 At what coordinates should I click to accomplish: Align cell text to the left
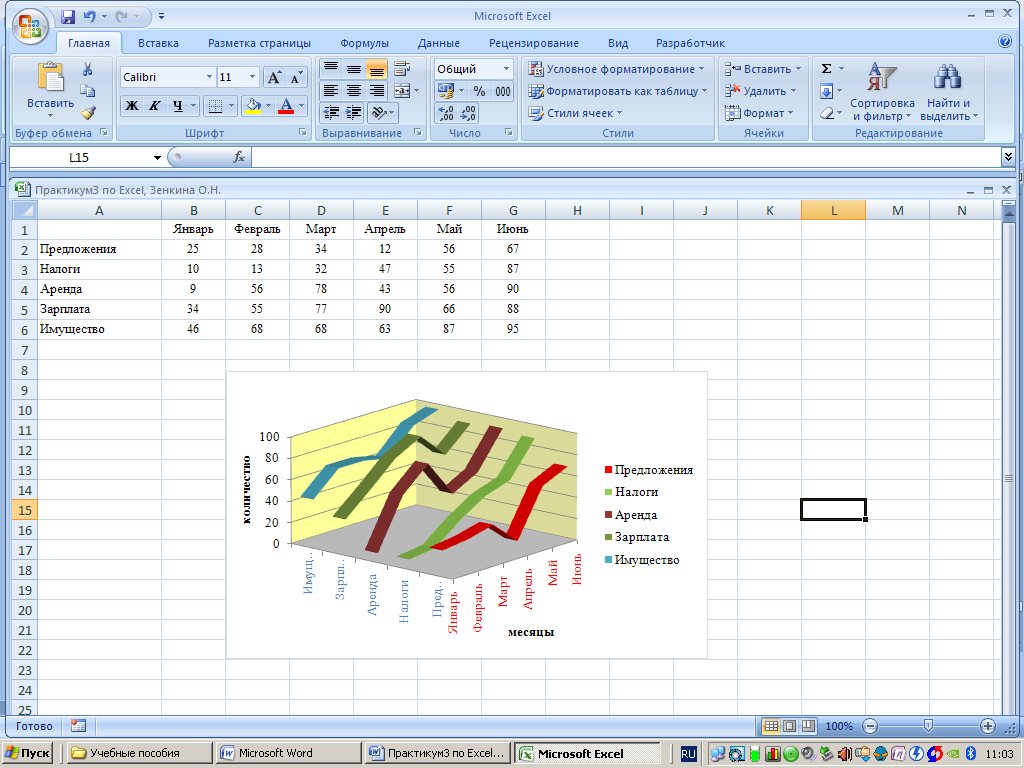pyautogui.click(x=331, y=91)
